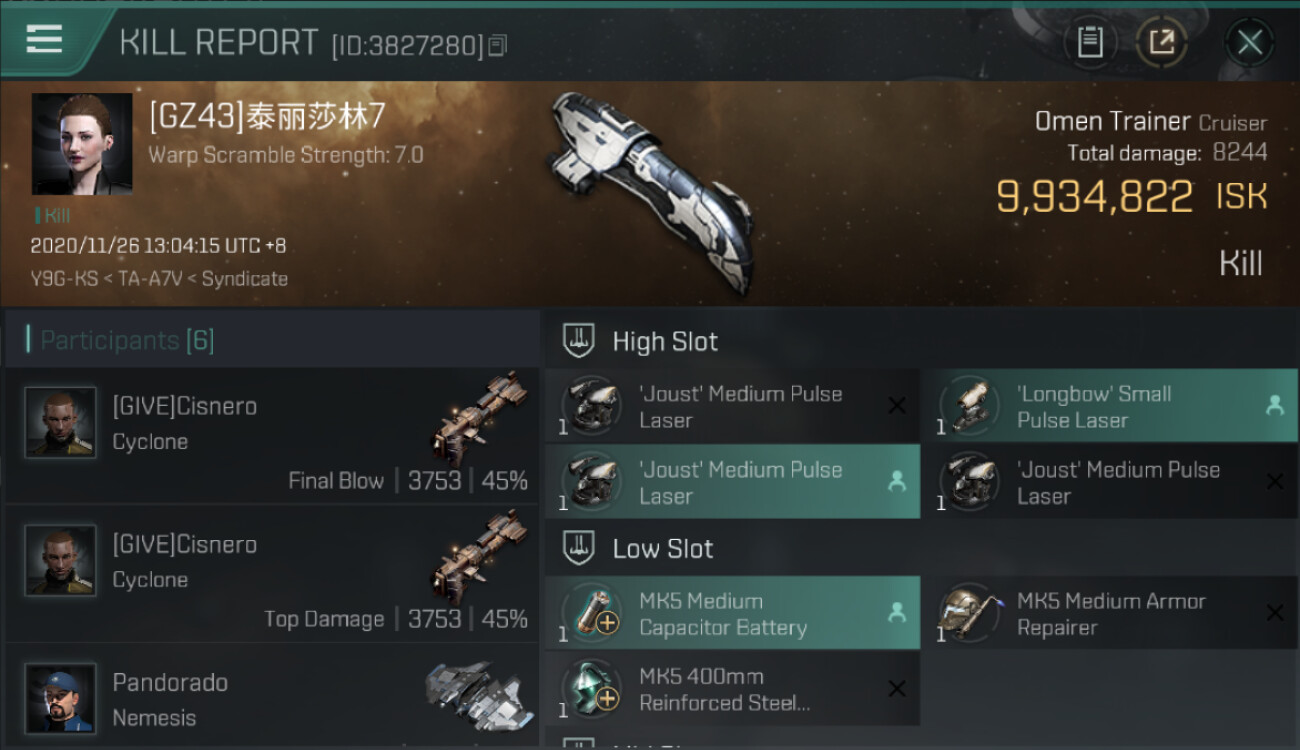Image resolution: width=1300 pixels, height=750 pixels.
Task: Click the person icon on Longbow laser
Action: tap(1275, 406)
